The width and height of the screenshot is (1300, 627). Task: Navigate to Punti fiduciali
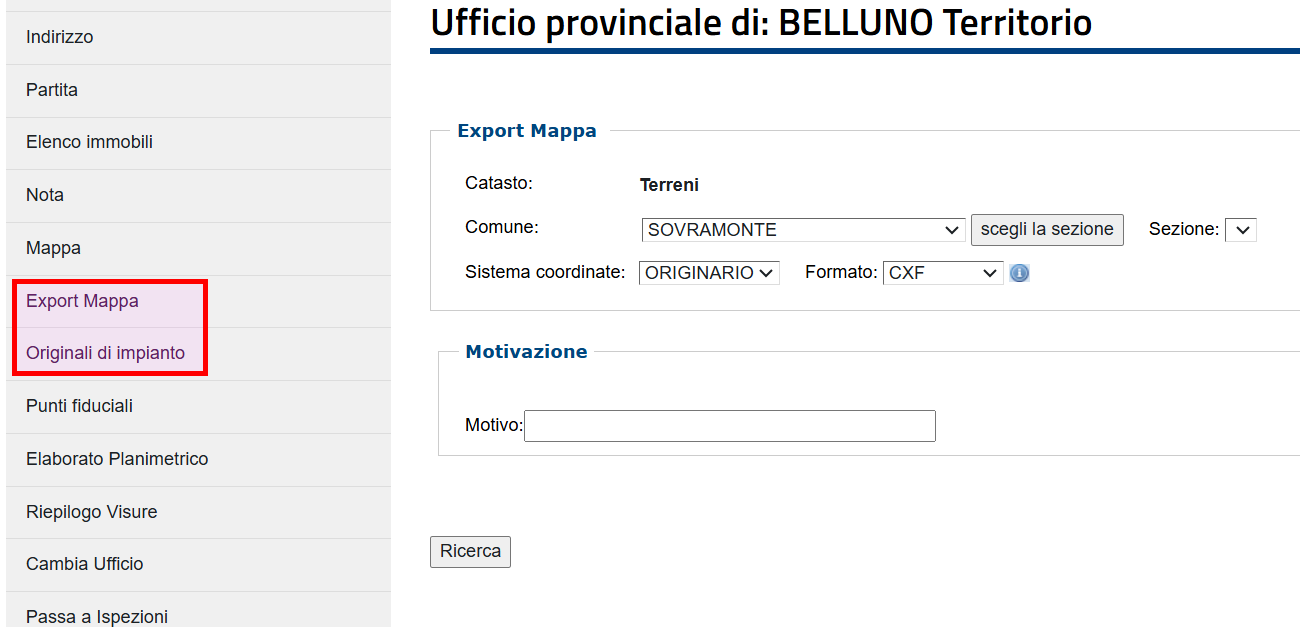coord(198,407)
